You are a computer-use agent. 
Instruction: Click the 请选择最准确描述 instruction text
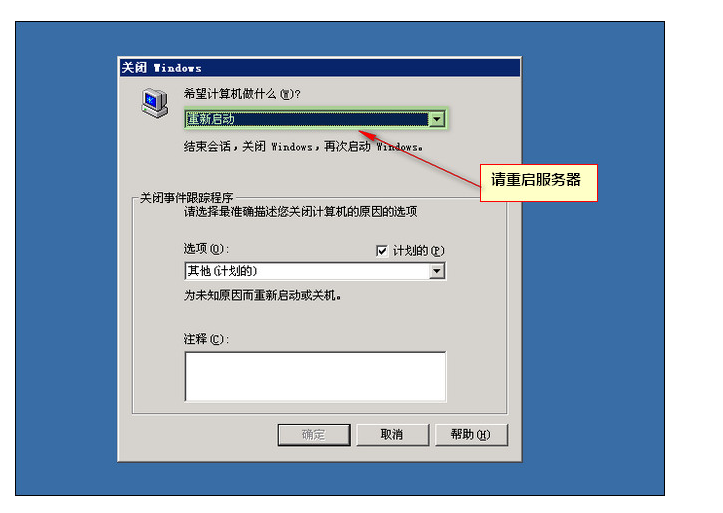tap(300, 212)
